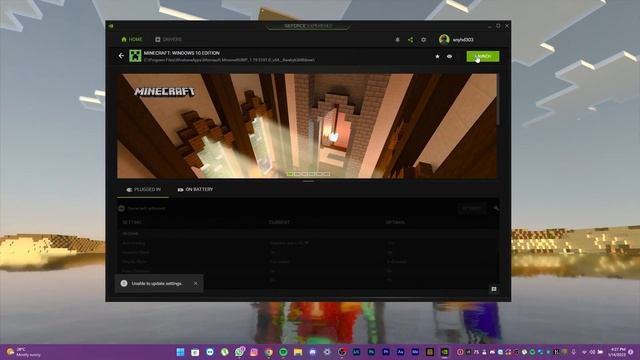Open the feedback icon at bottom right
The height and width of the screenshot is (360, 640).
click(494, 289)
